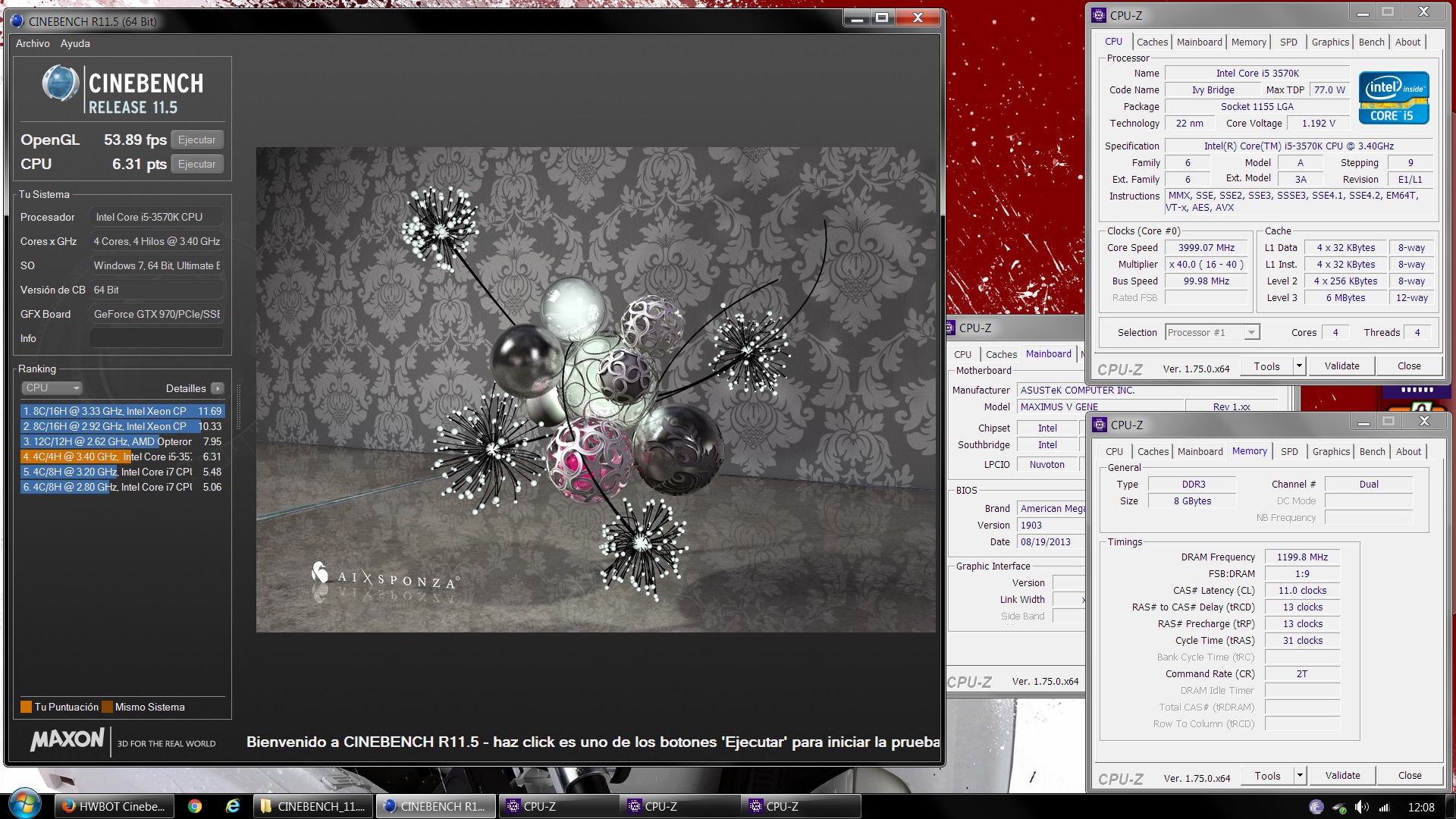Click Tools button in top CPU-Z window

click(x=1266, y=366)
